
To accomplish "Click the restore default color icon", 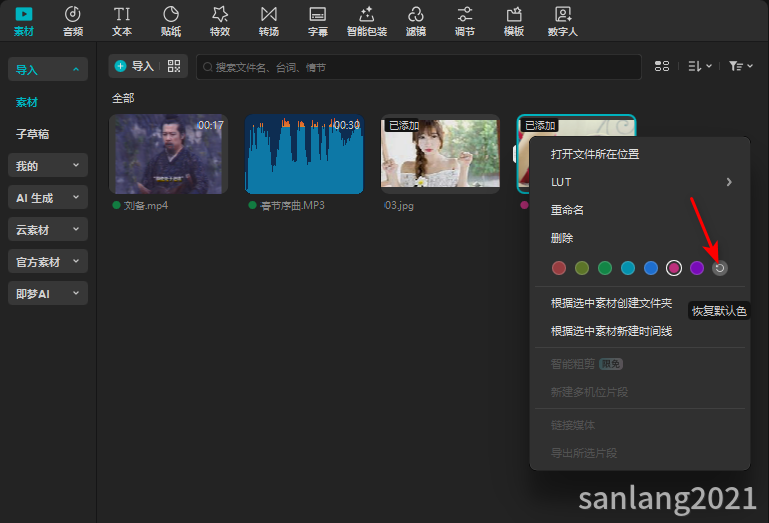I will (x=719, y=268).
